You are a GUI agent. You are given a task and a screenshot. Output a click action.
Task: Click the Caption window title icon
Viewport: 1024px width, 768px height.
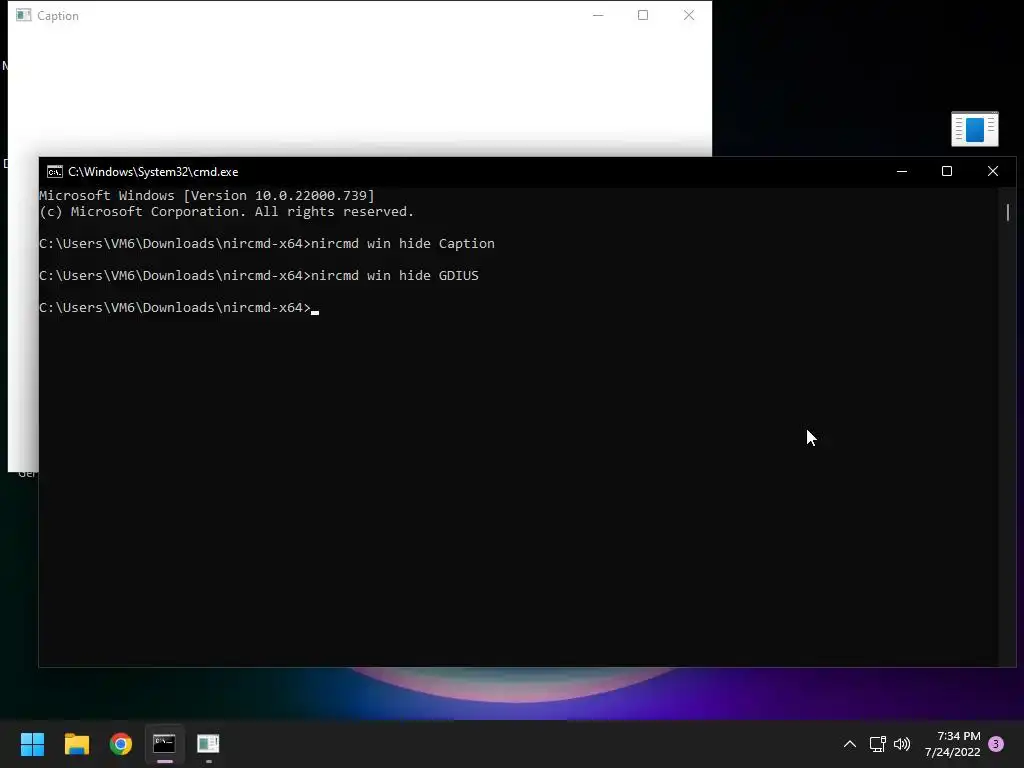point(24,16)
